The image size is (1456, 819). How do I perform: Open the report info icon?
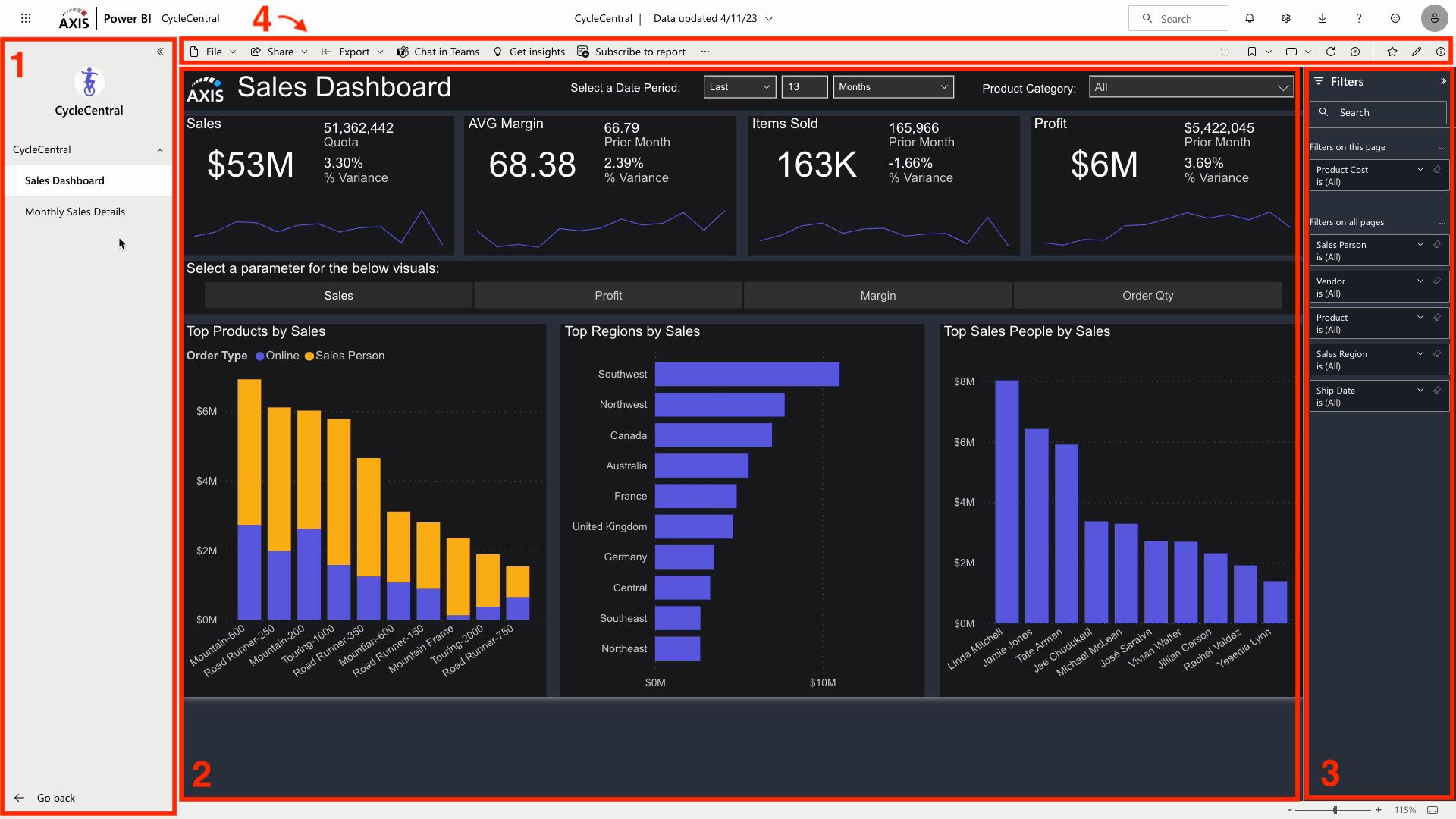1441,52
